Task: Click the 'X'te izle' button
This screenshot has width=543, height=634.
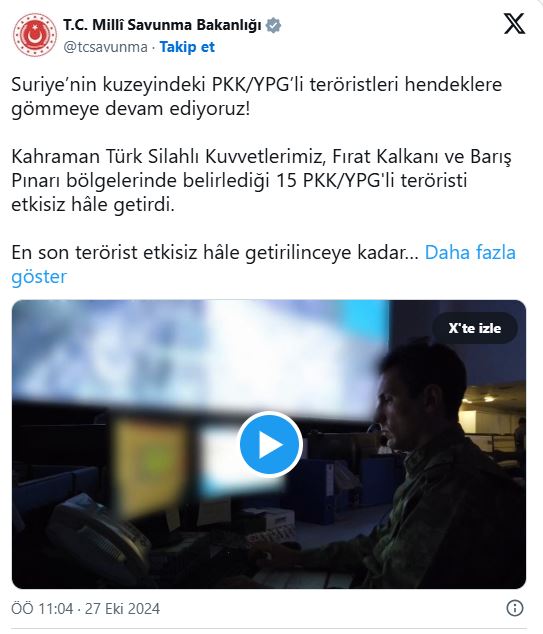Action: point(475,328)
